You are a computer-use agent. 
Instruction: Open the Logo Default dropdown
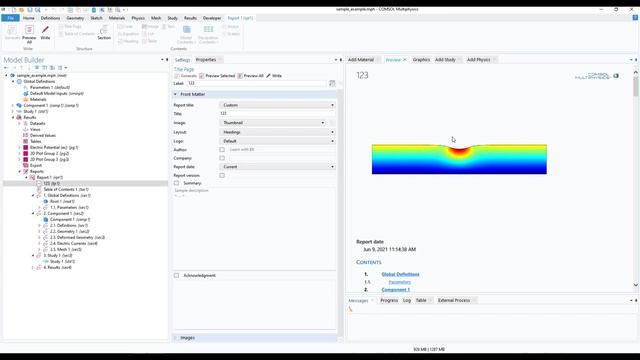(278, 141)
